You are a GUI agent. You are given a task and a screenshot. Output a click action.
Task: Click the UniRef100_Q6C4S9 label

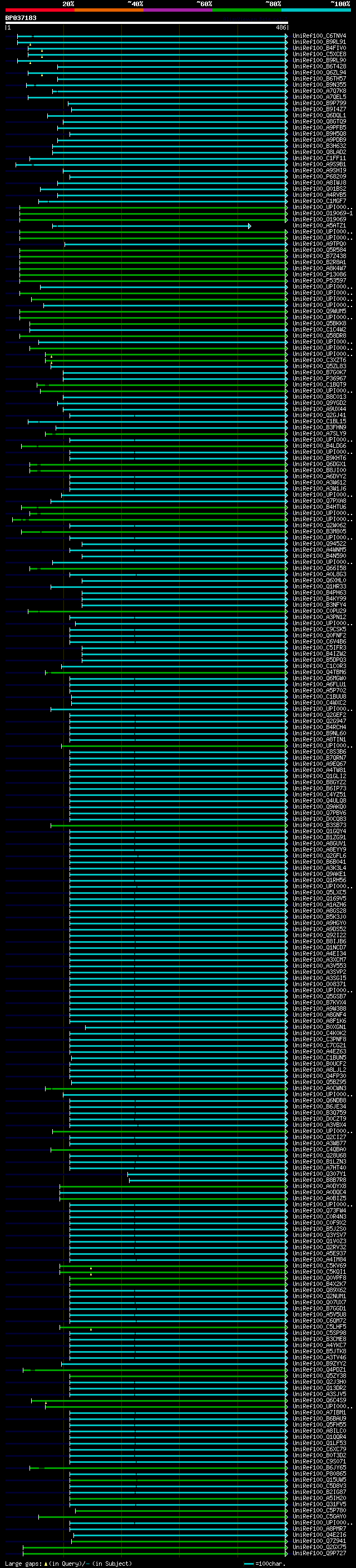coord(319,1401)
